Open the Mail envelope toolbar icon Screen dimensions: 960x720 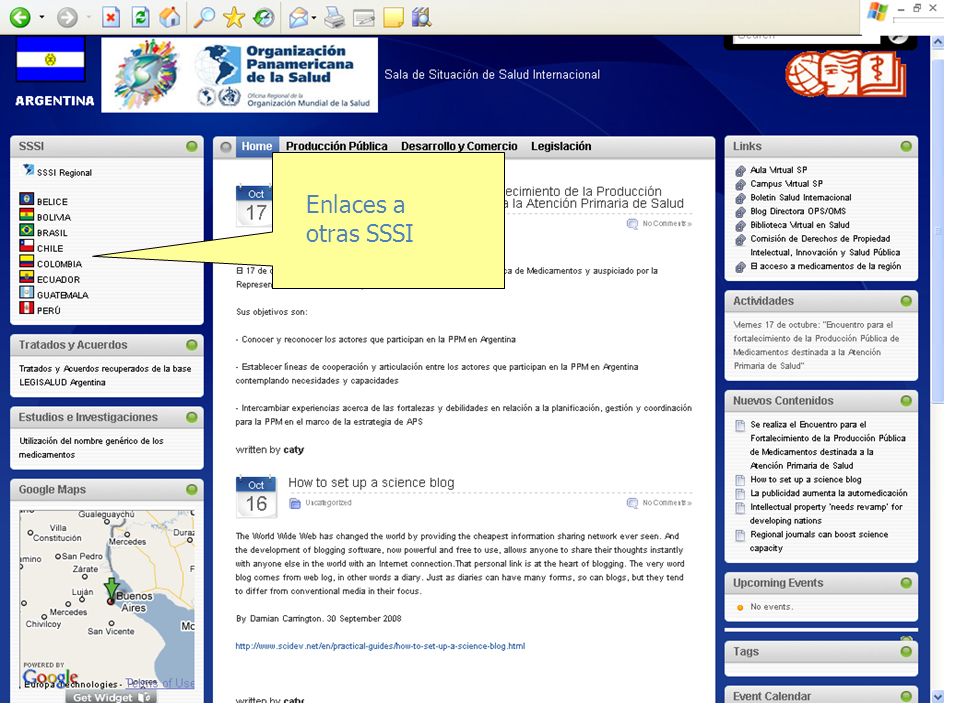coord(299,17)
